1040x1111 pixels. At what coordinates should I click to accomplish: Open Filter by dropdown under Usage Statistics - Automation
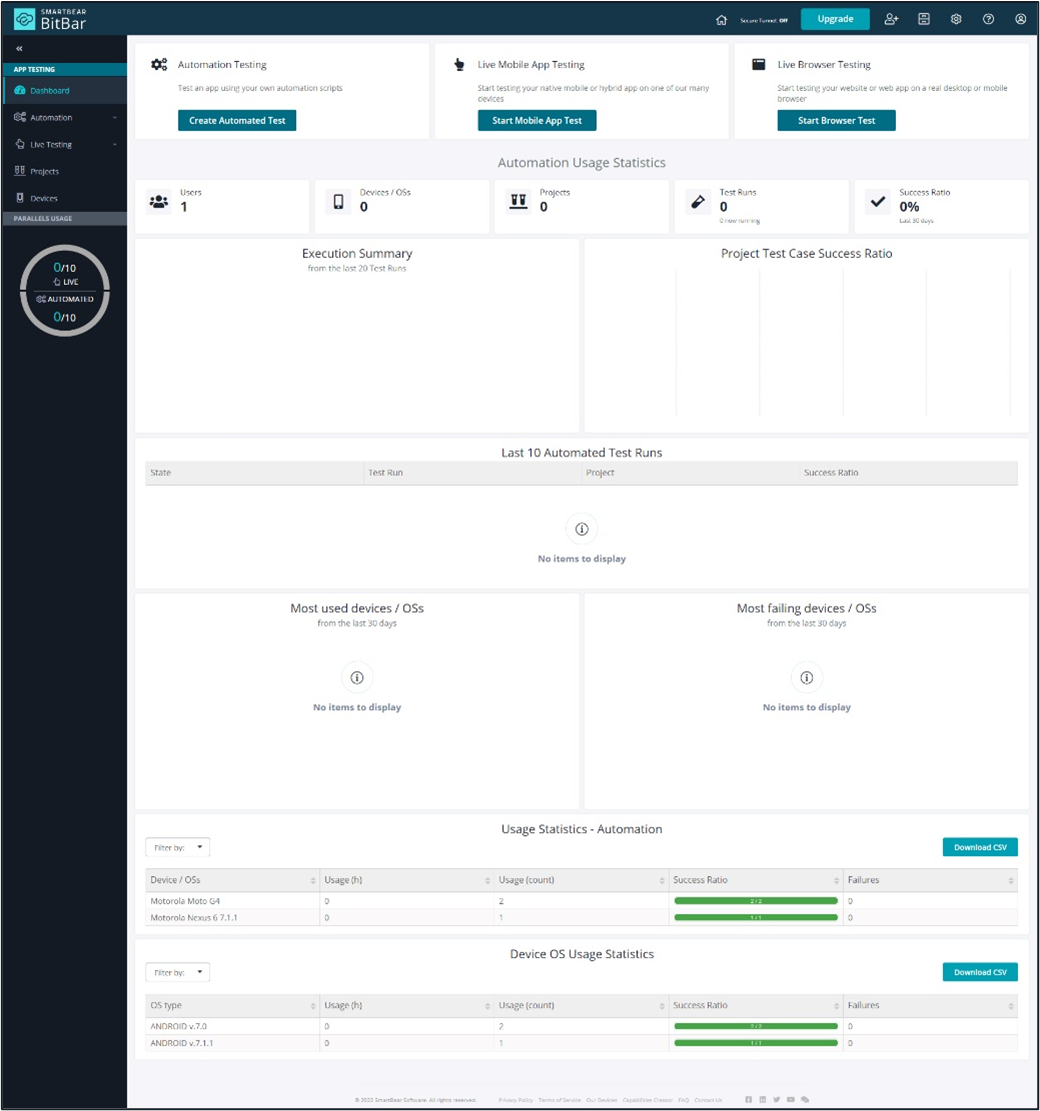click(177, 848)
